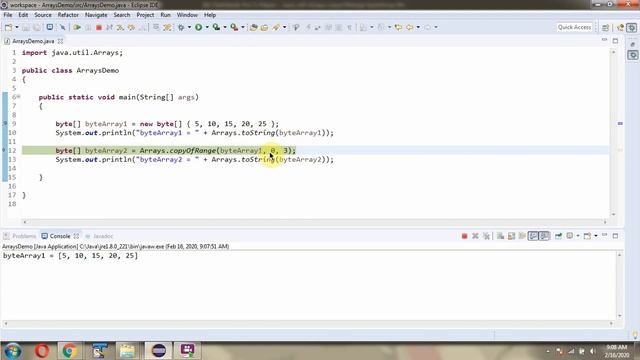Click the External Tools run icon
The width and height of the screenshot is (640, 360).
[x=234, y=27]
